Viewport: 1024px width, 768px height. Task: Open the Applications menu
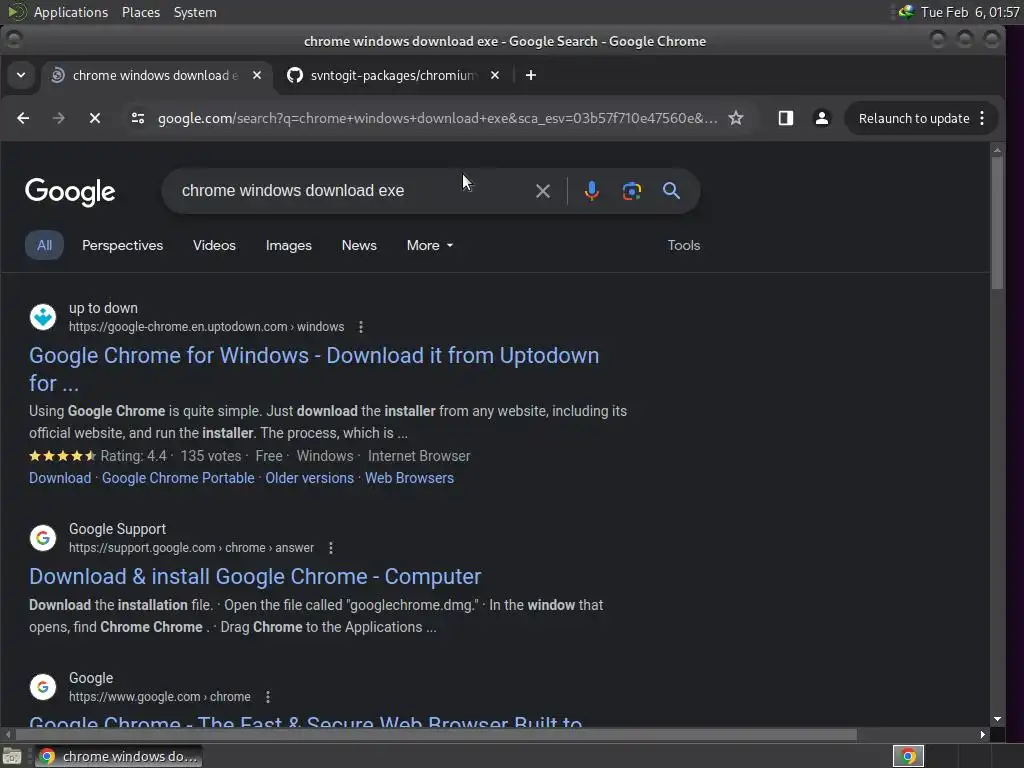pyautogui.click(x=71, y=12)
